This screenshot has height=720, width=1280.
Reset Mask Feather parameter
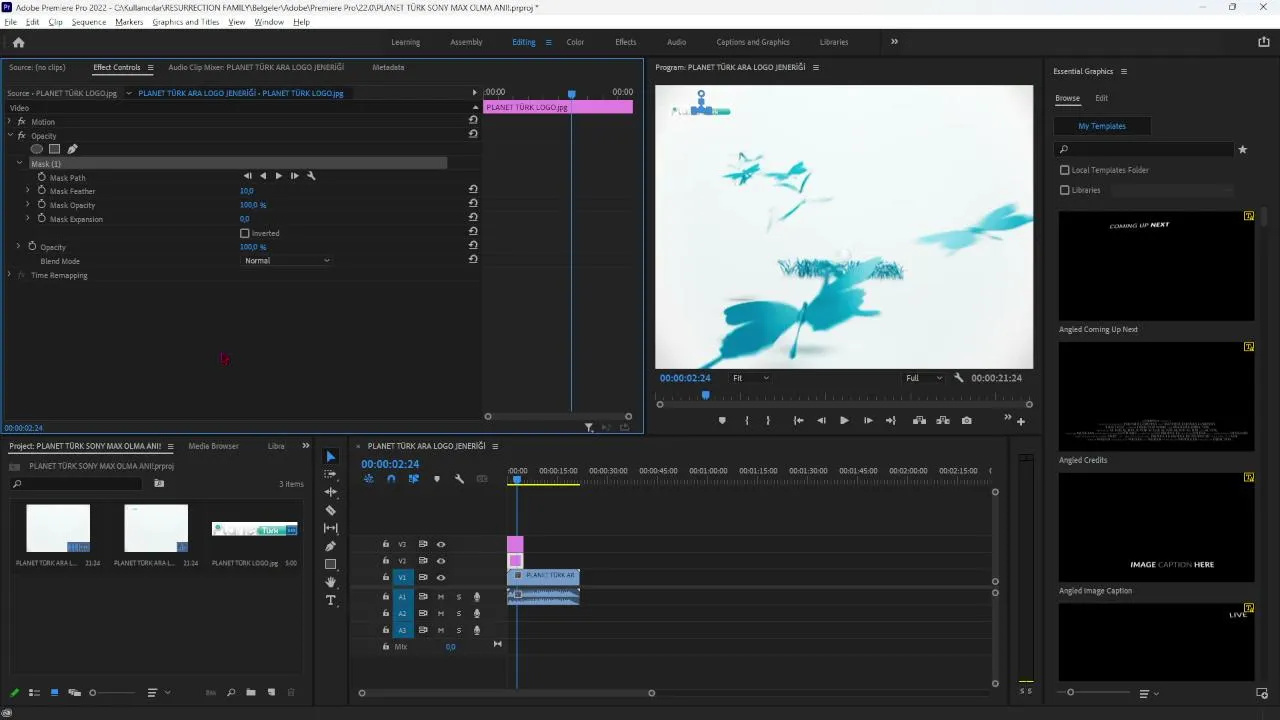[x=473, y=189]
